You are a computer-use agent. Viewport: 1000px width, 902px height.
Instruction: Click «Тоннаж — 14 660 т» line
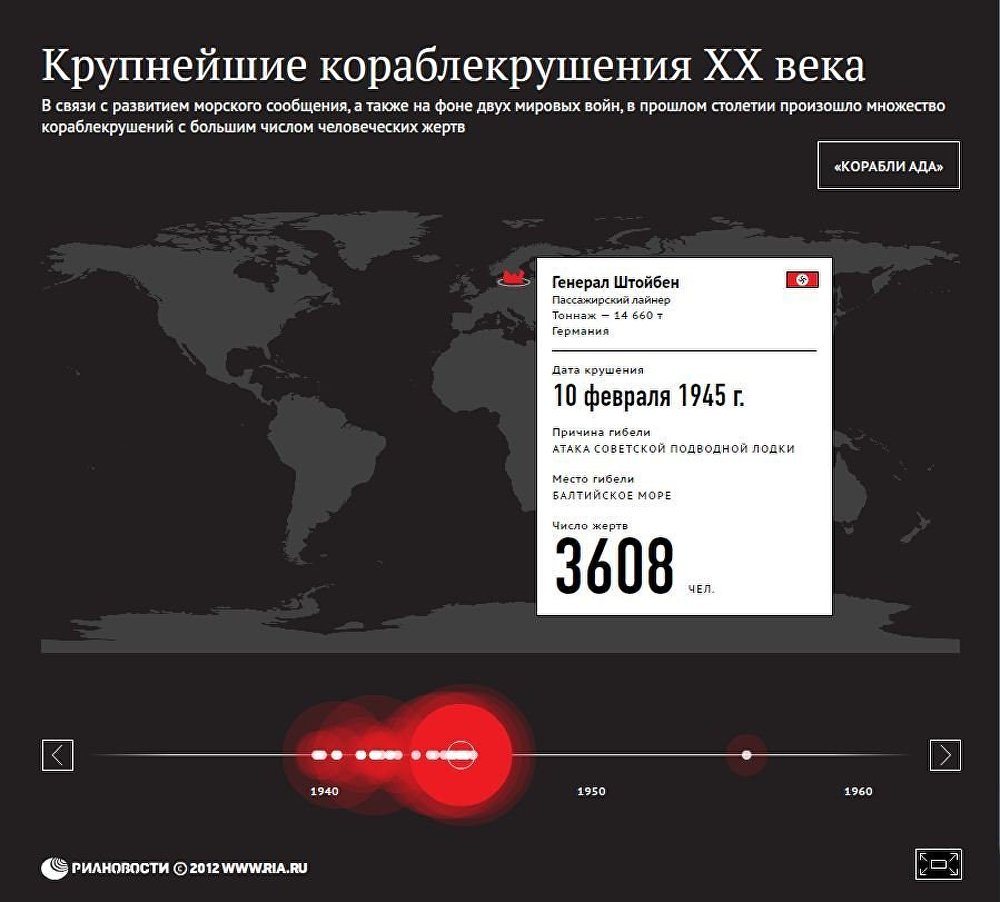[607, 315]
